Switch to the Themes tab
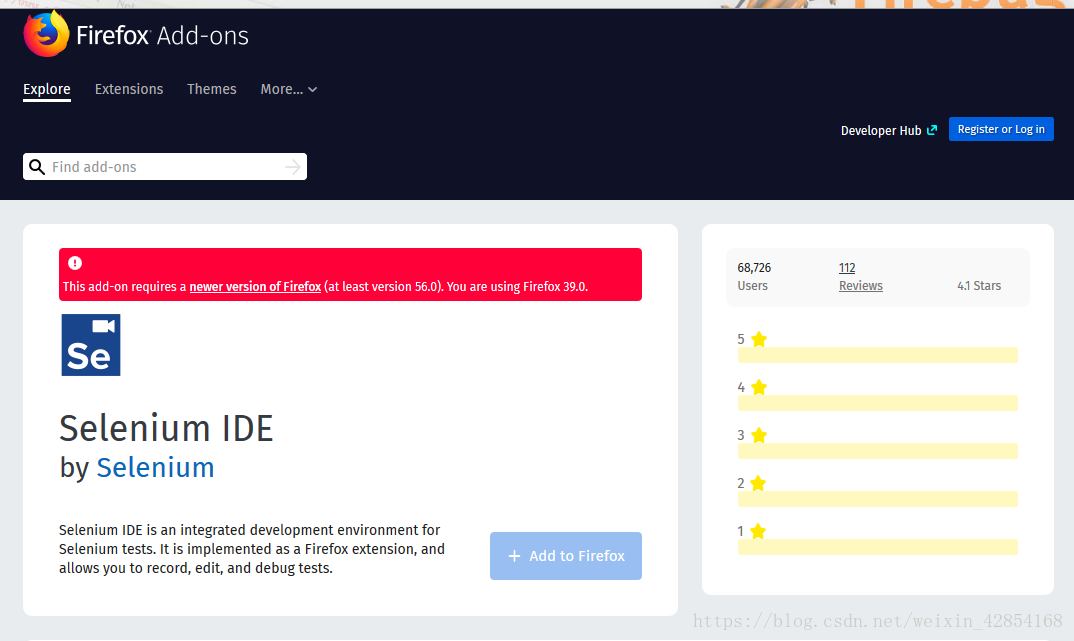Screen dimensions: 1074x641 point(212,89)
